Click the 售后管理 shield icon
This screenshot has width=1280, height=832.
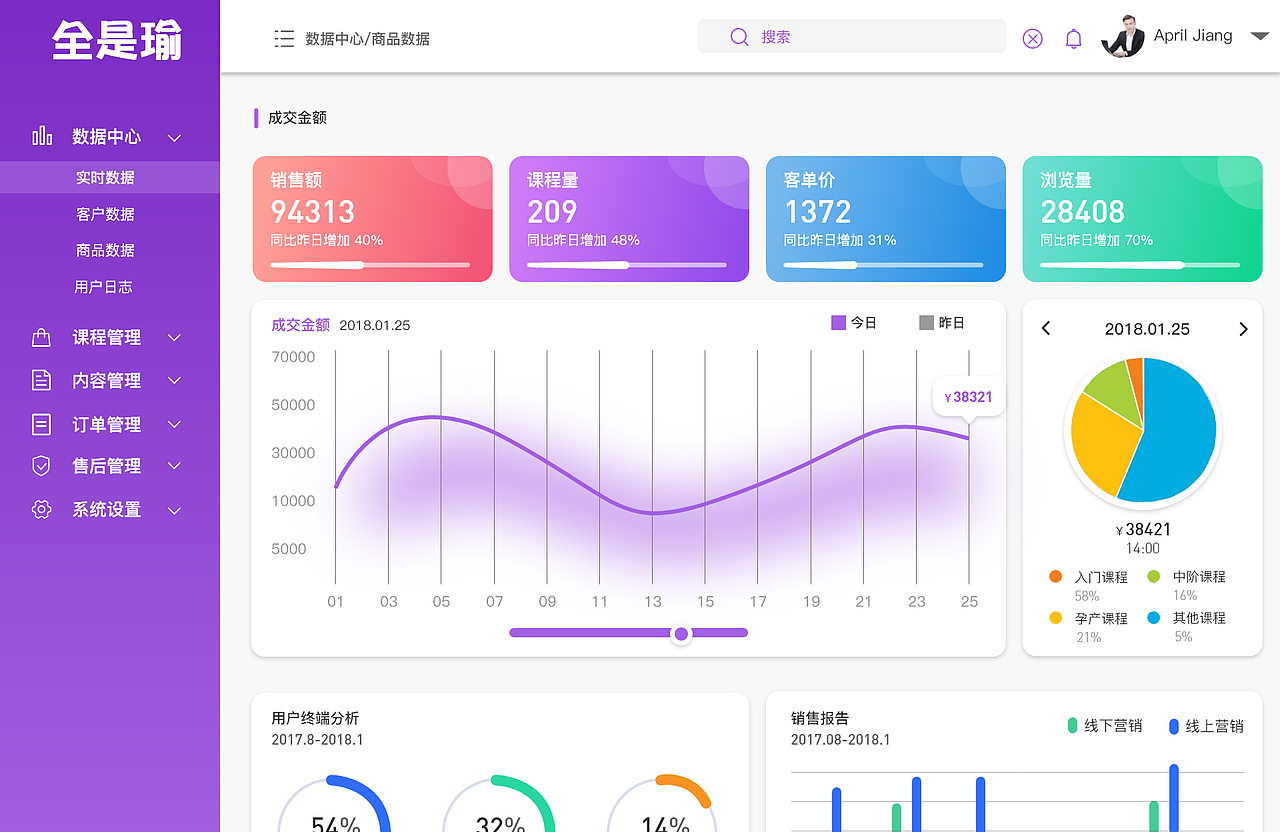(41, 466)
